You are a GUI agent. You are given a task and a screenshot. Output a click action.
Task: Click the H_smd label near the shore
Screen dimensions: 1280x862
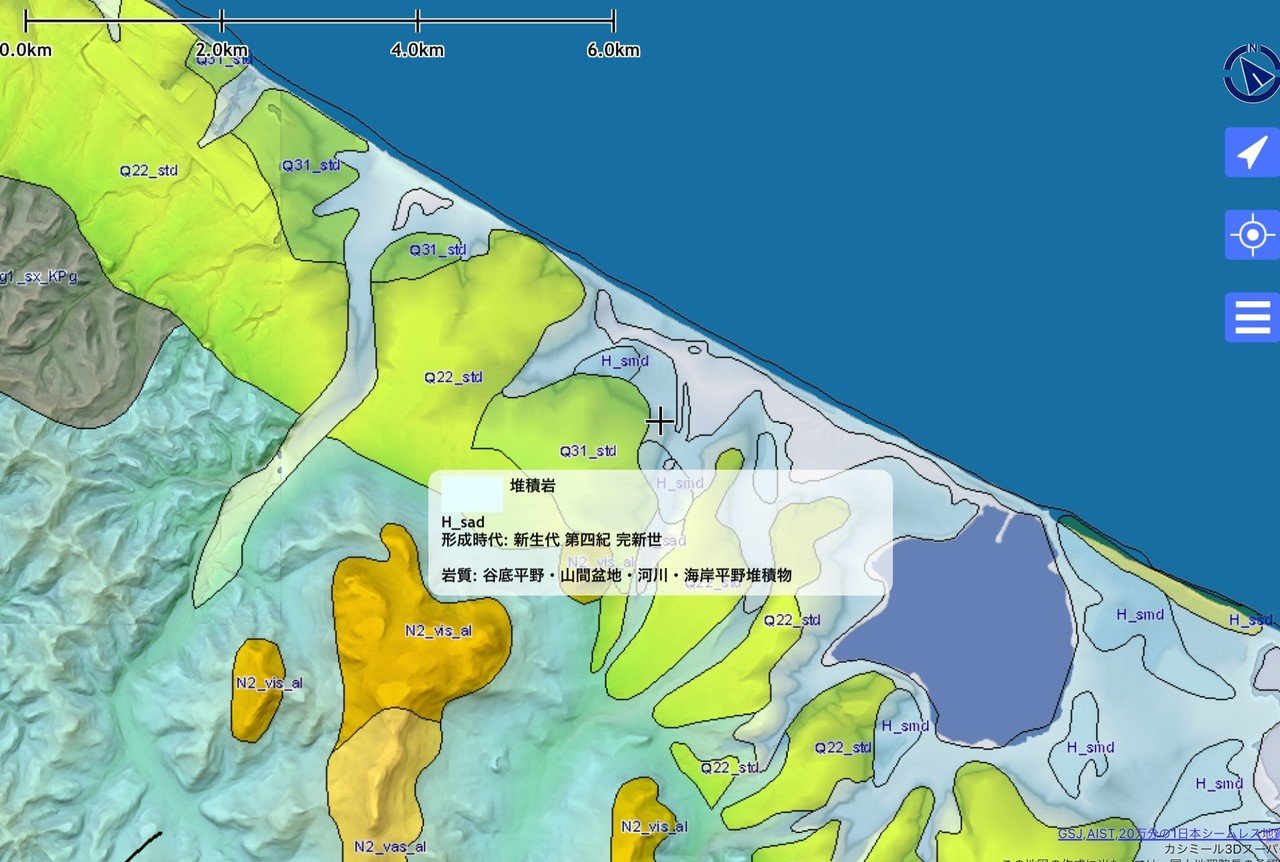tap(625, 361)
